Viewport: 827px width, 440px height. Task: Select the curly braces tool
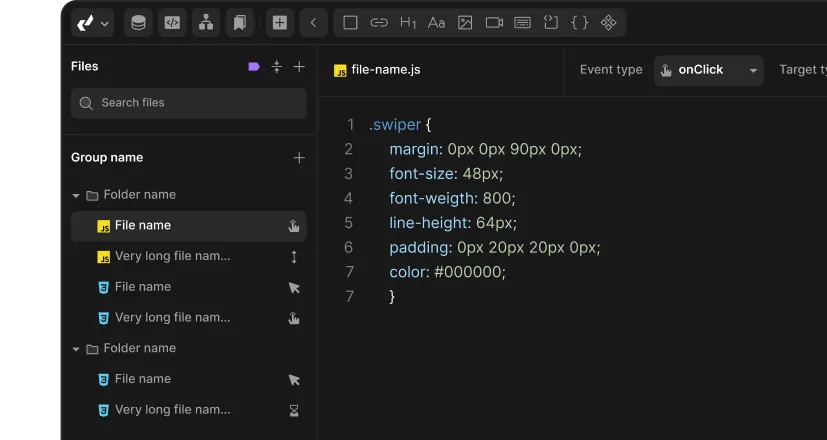tap(580, 23)
